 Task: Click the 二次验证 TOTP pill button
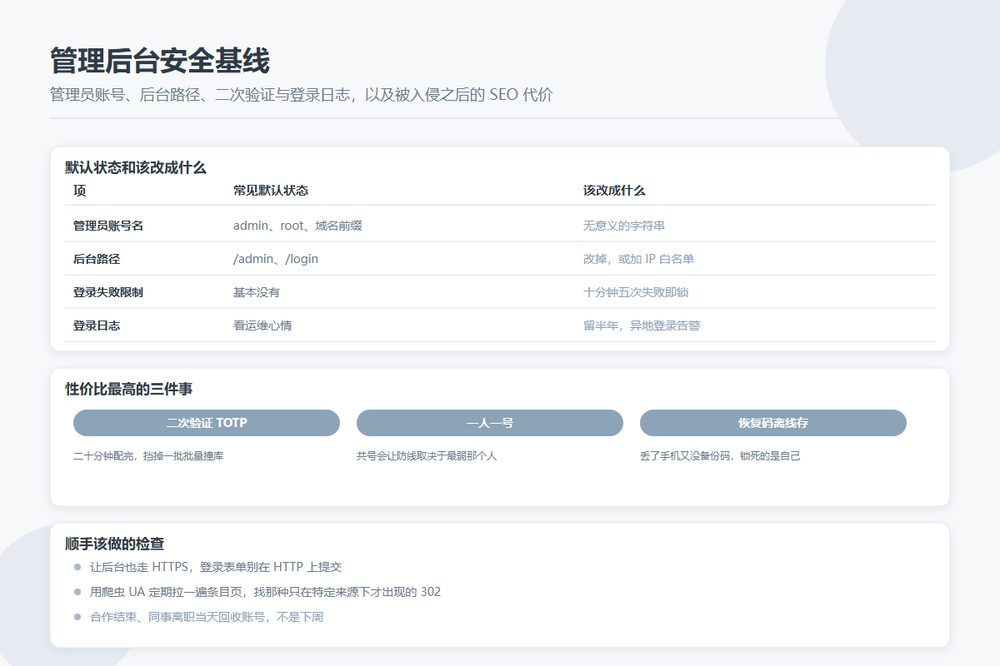(x=207, y=423)
